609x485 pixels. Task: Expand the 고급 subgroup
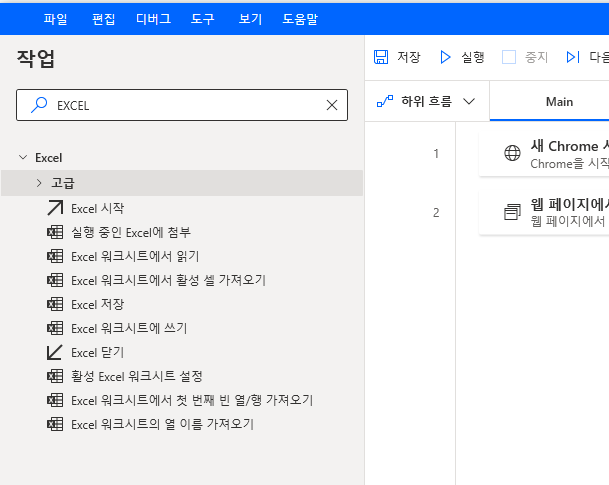39,183
